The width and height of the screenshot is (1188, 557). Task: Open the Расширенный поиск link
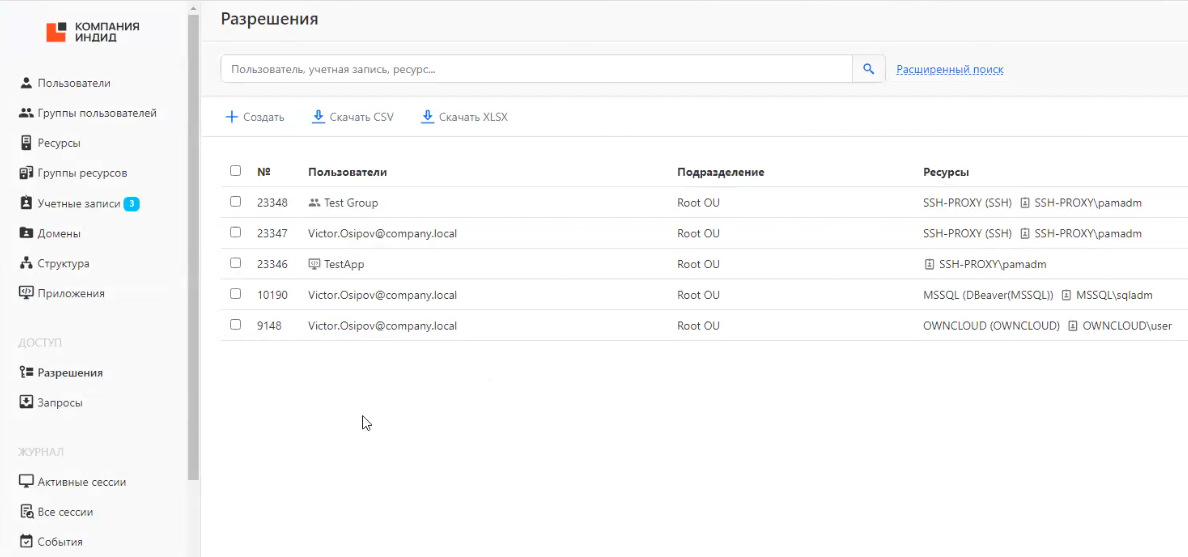pos(949,69)
